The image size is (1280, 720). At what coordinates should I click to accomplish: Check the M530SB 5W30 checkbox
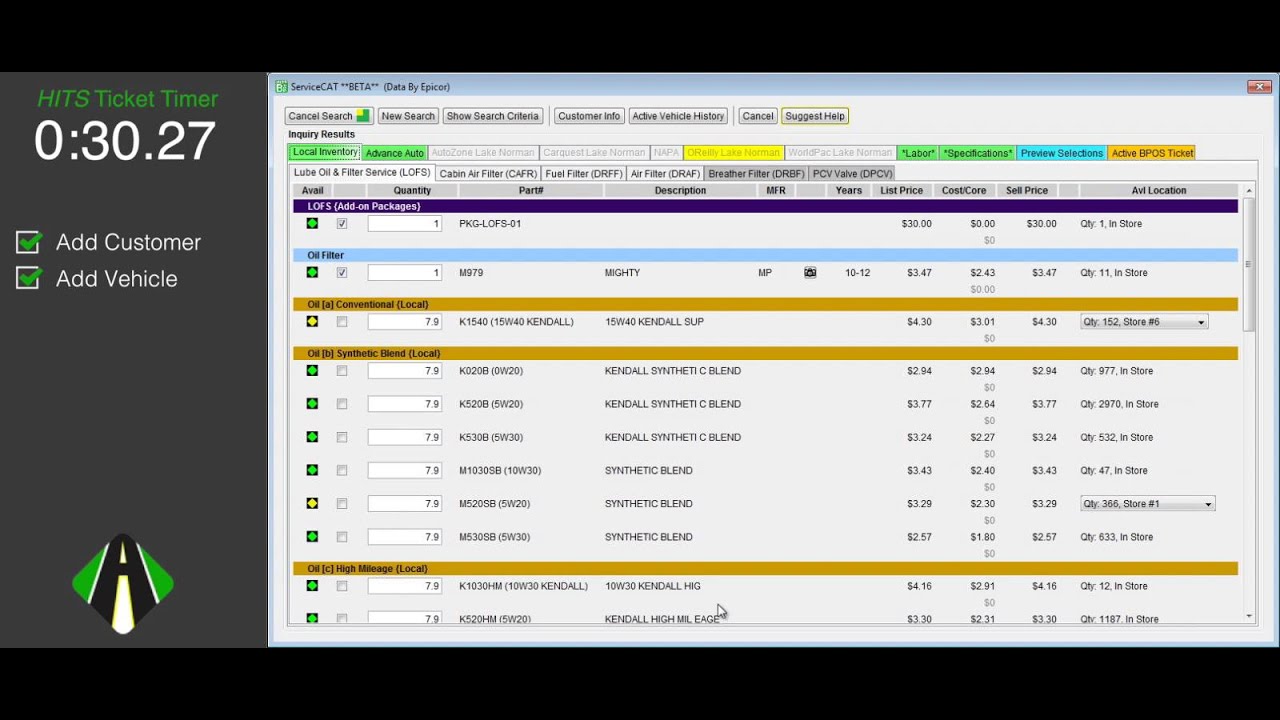coord(342,537)
